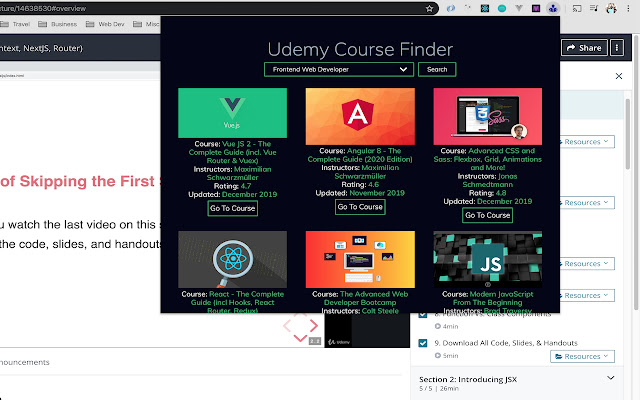Click the Vue.js course thumbnail
The width and height of the screenshot is (640, 400).
tap(233, 113)
